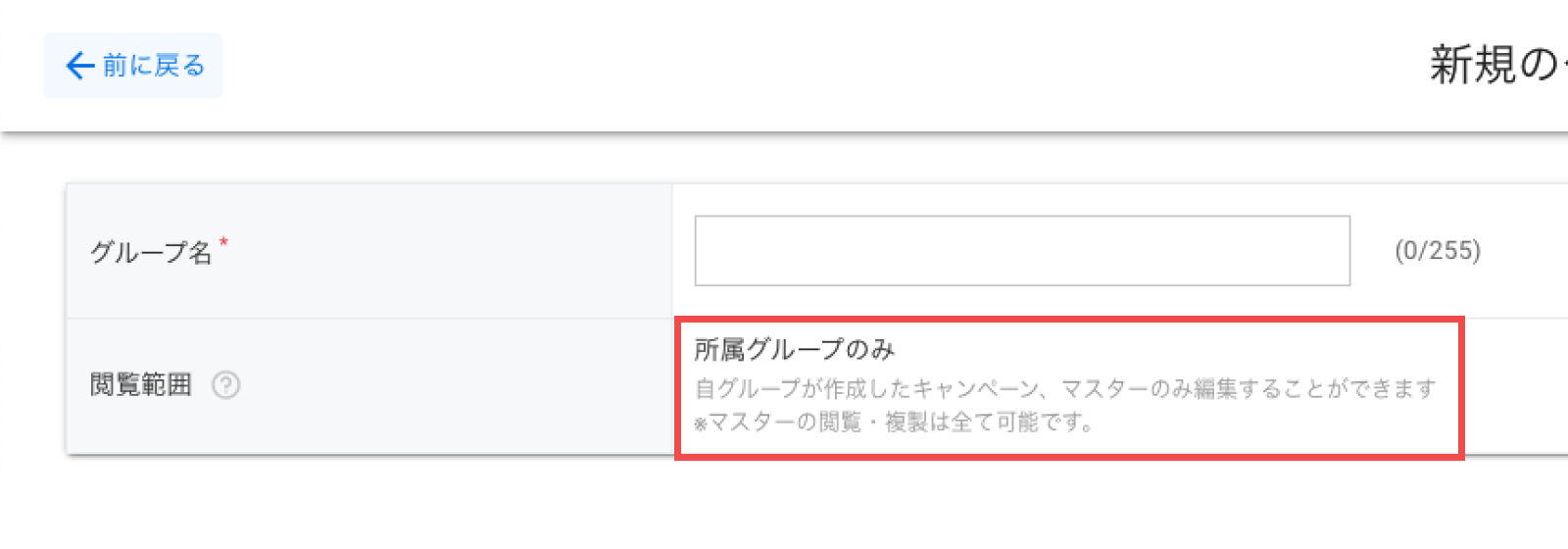Select the 閲覧範囲 row label
The image size is (1568, 549).
point(140,384)
